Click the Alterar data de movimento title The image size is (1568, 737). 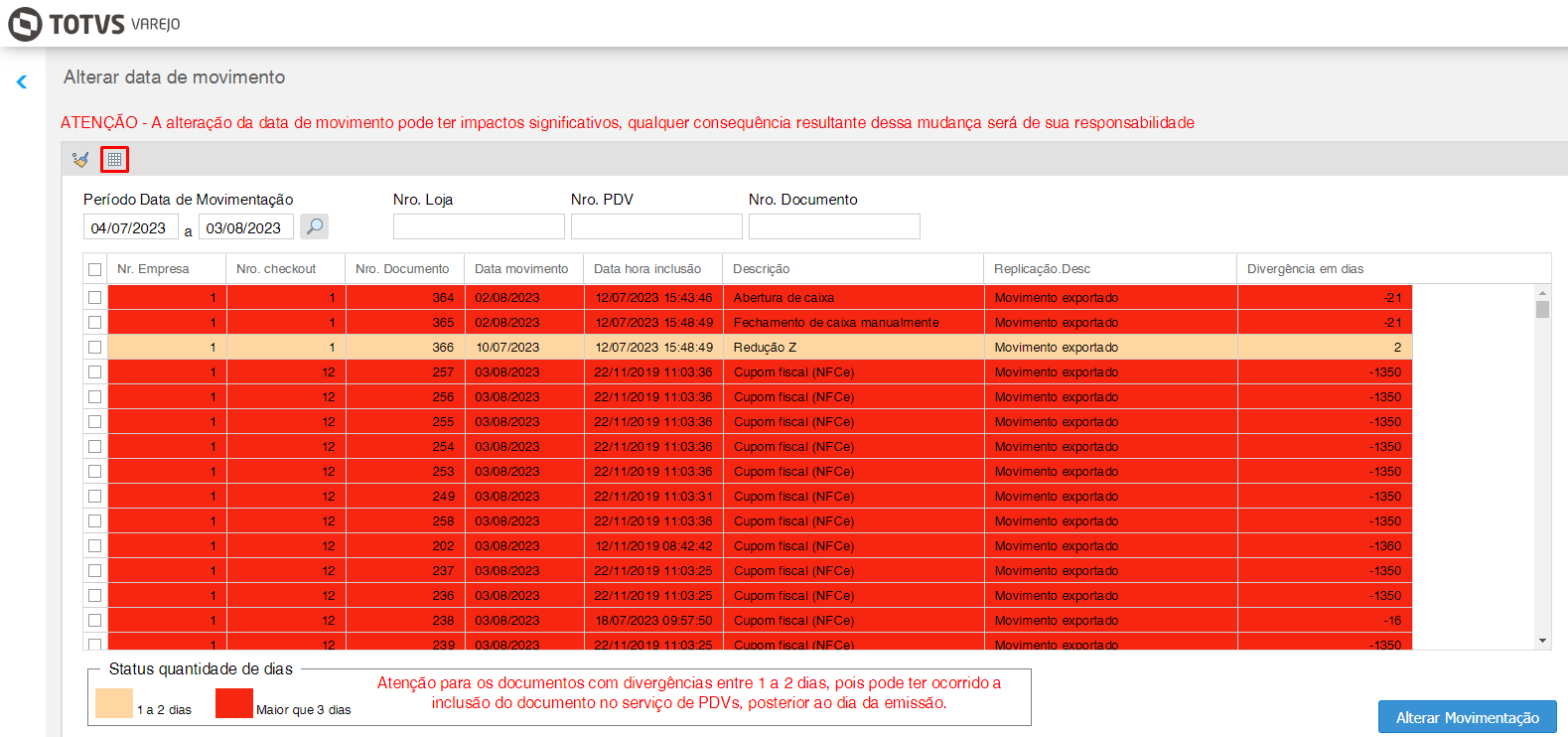tap(174, 77)
